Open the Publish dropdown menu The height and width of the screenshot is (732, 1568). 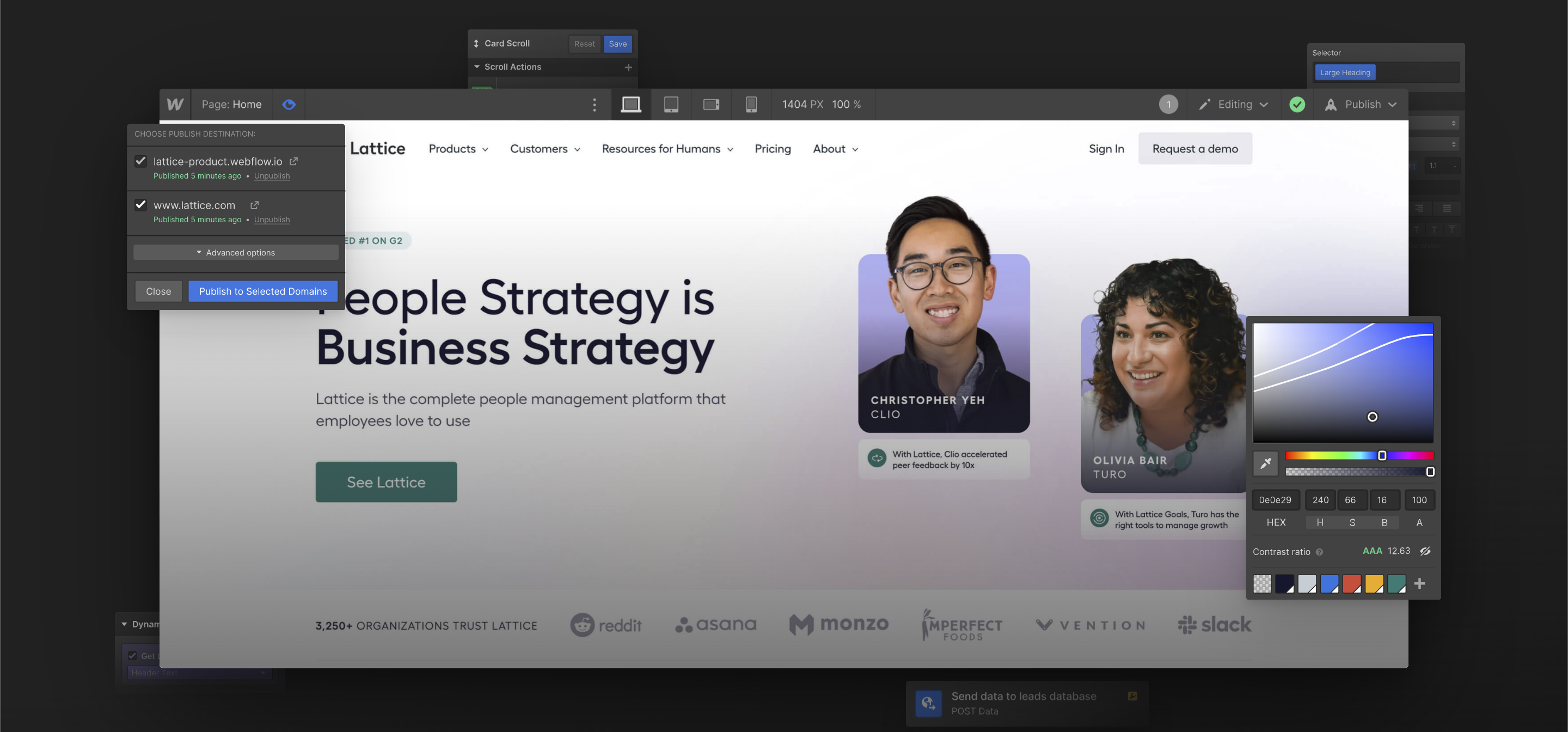point(1362,104)
